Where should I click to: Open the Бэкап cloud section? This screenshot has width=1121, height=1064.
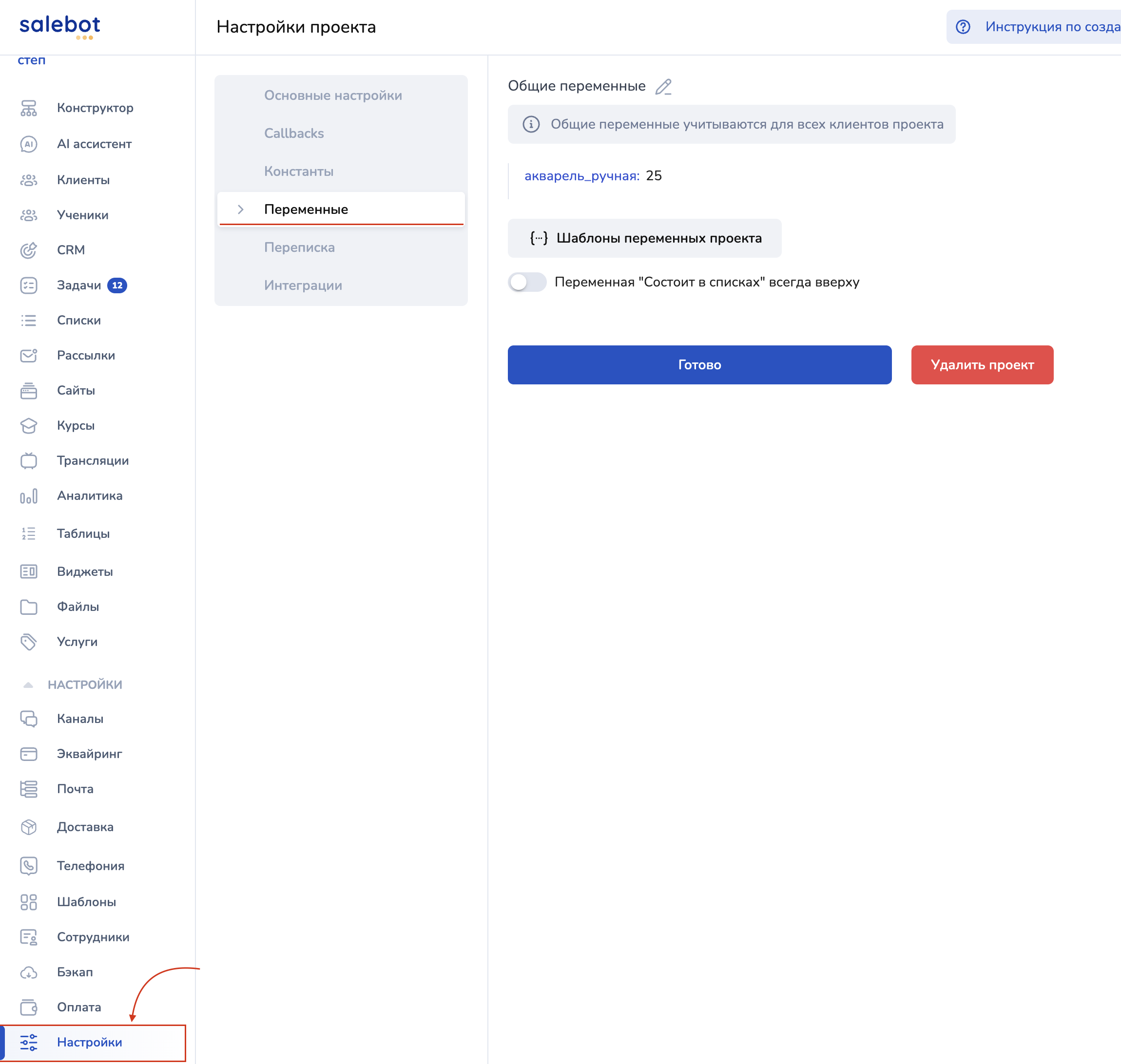[x=74, y=972]
